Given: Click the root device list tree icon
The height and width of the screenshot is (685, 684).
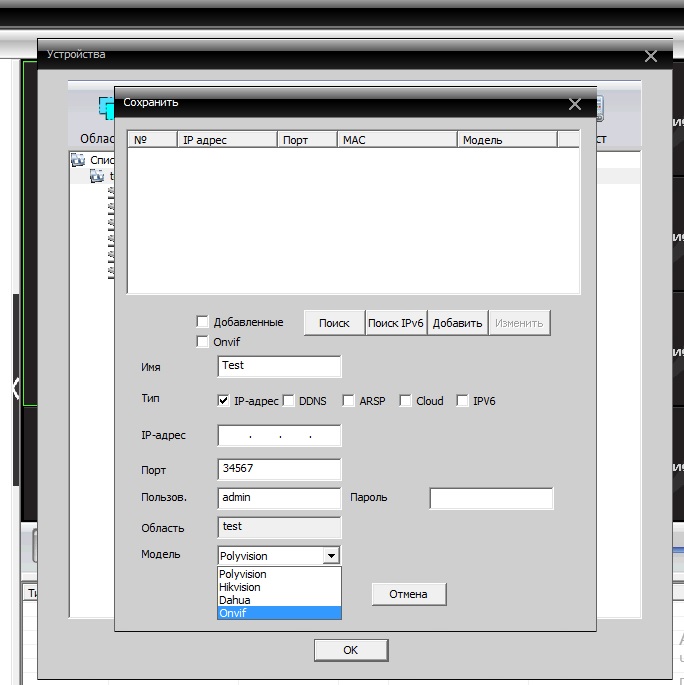Looking at the screenshot, I should 78,160.
